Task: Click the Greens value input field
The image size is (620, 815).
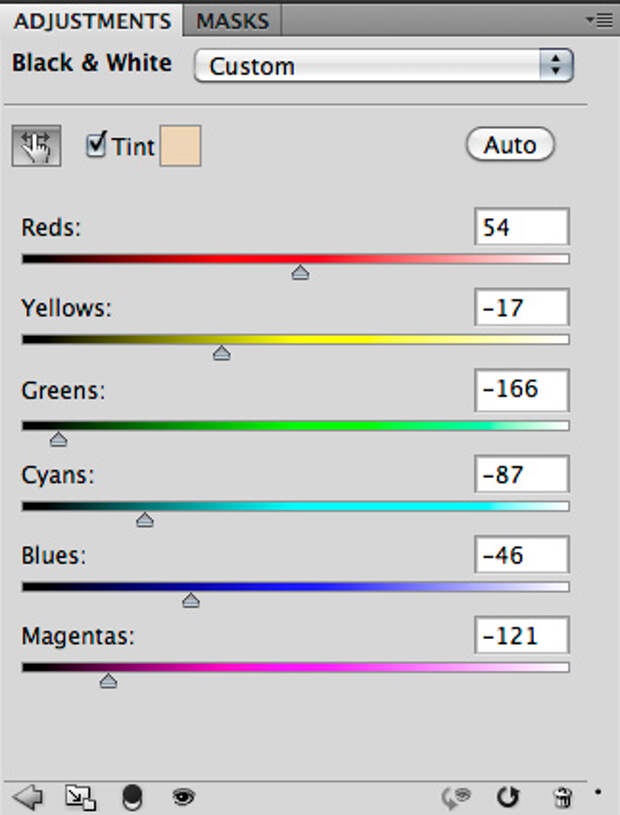Action: [x=521, y=389]
